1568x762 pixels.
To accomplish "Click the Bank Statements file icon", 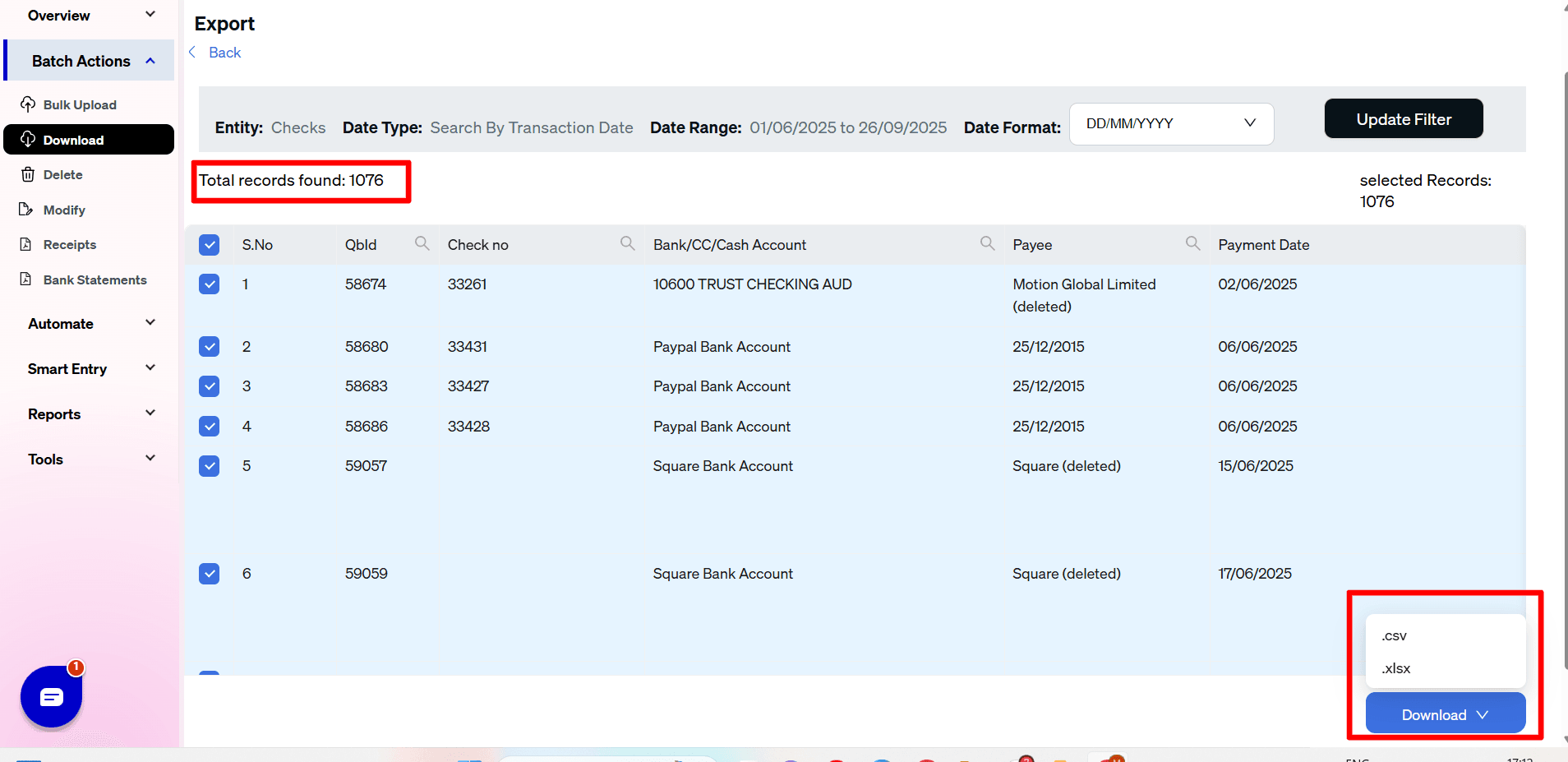I will click(26, 279).
